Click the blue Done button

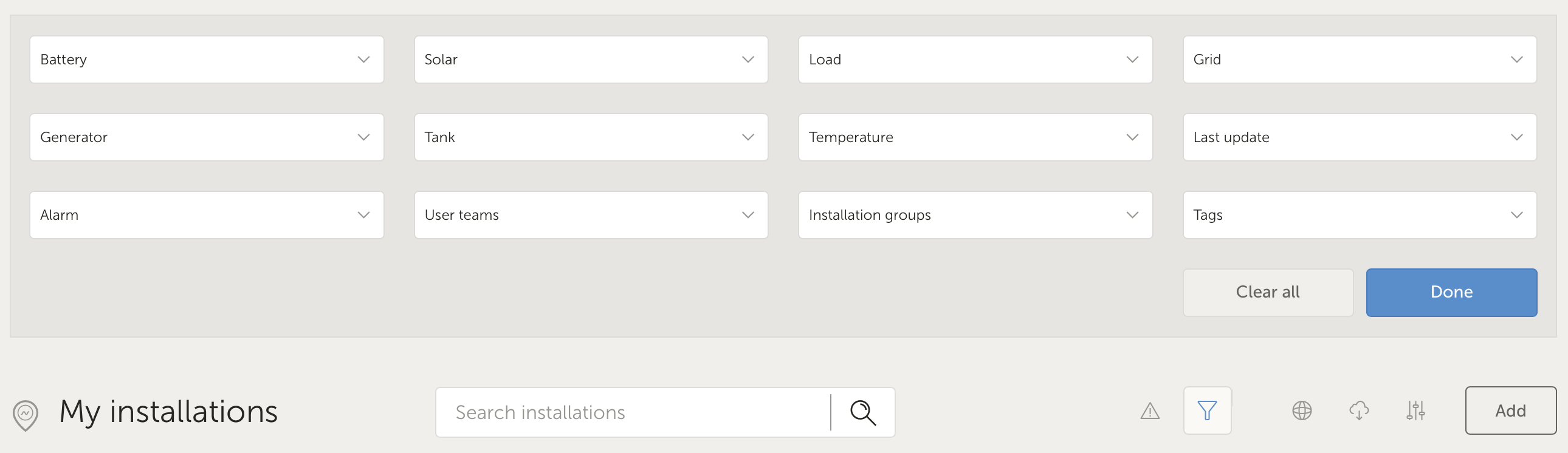pyautogui.click(x=1451, y=293)
